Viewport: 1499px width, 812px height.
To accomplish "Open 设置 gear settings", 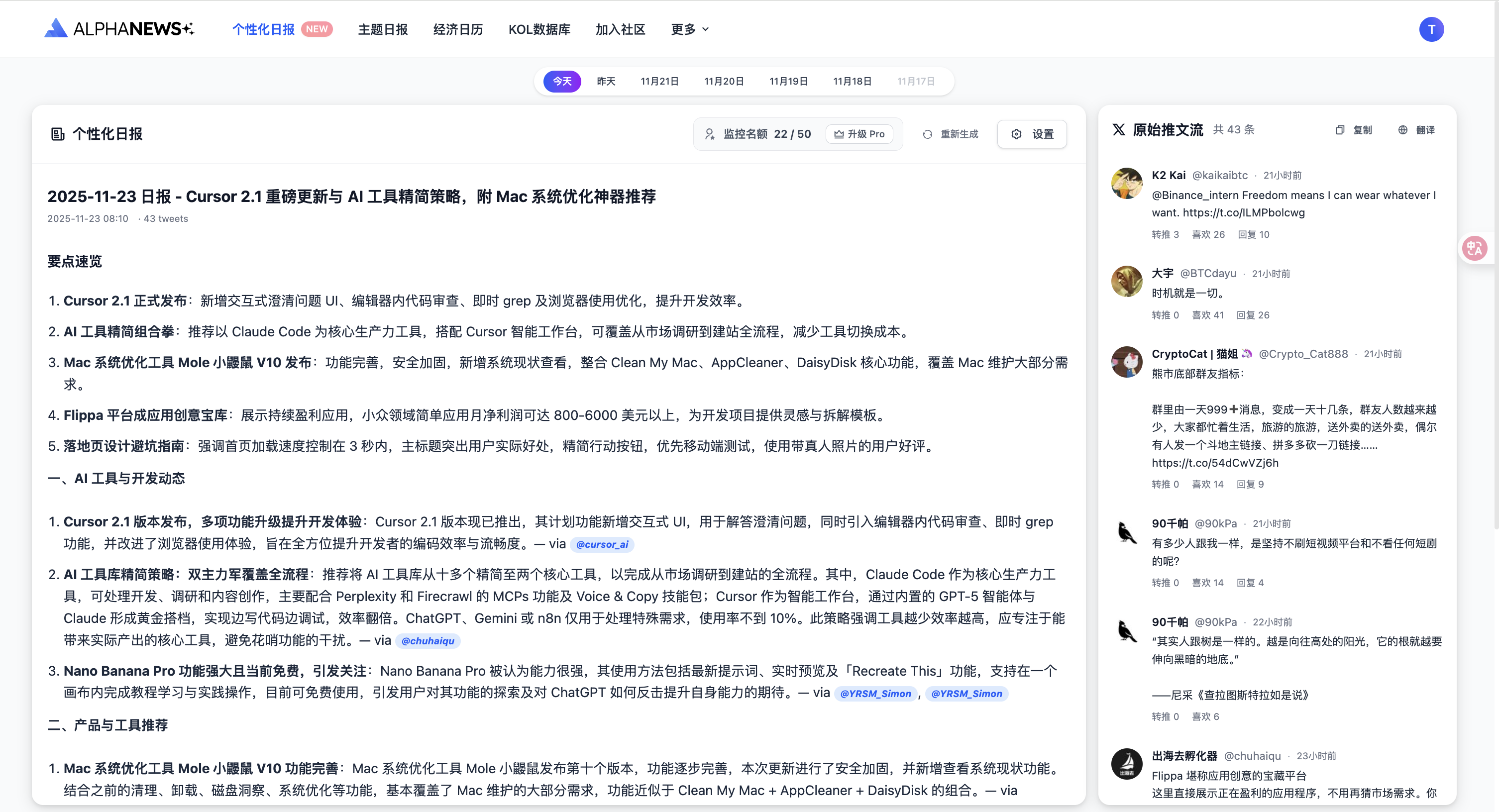I will click(1032, 134).
